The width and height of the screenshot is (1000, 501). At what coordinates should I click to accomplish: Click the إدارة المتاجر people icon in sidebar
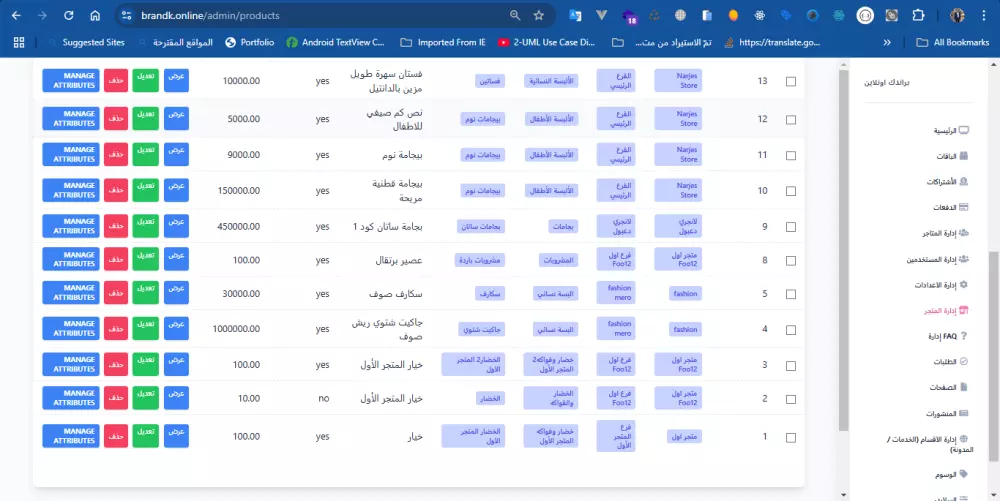[964, 233]
